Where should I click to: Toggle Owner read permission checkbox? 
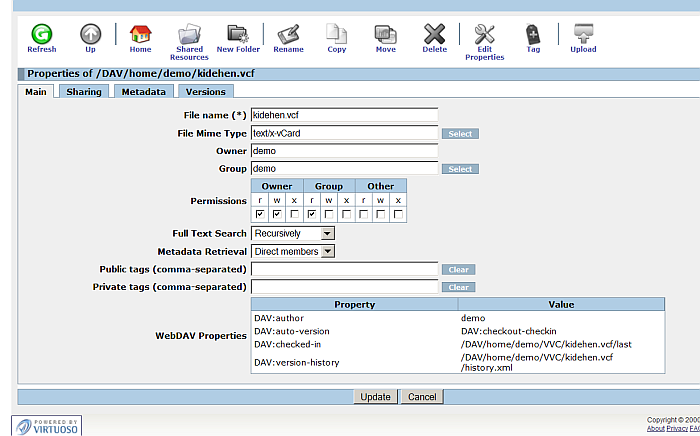coord(260,214)
